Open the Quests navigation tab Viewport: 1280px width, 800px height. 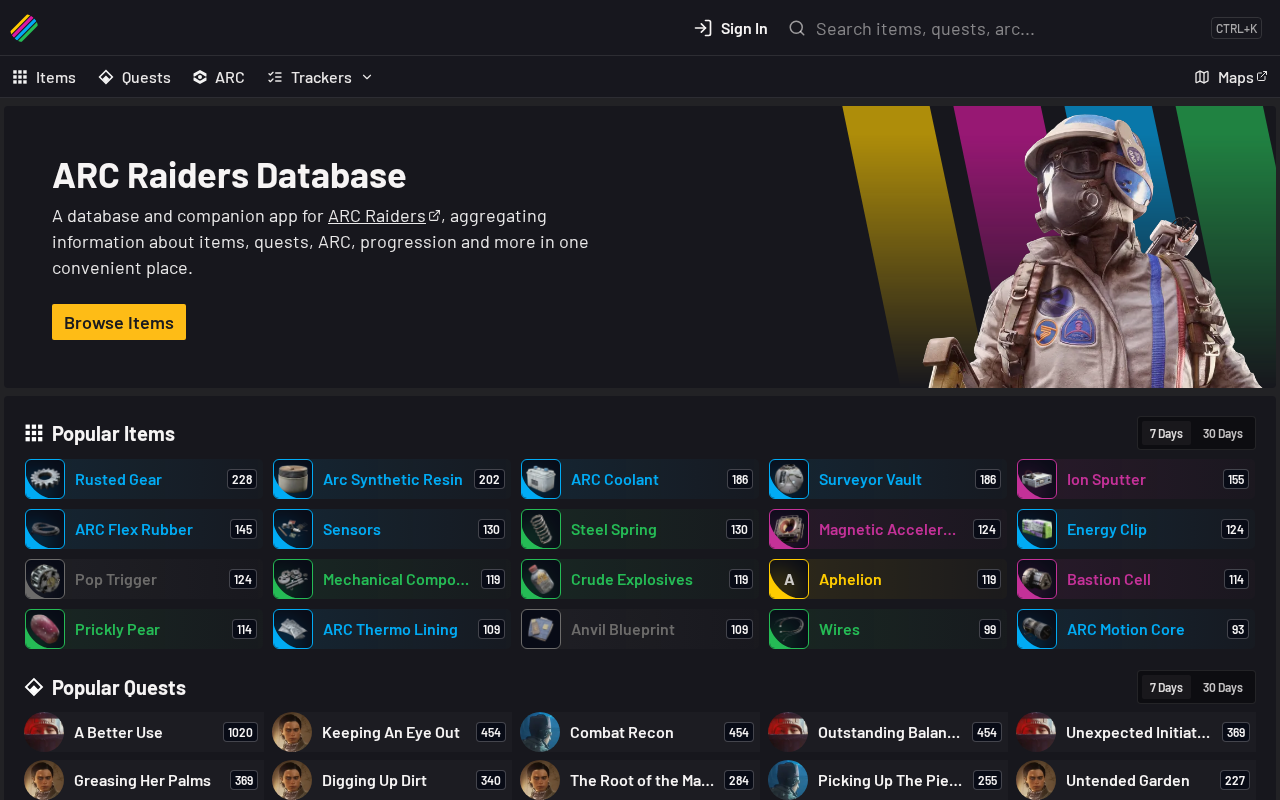135,77
